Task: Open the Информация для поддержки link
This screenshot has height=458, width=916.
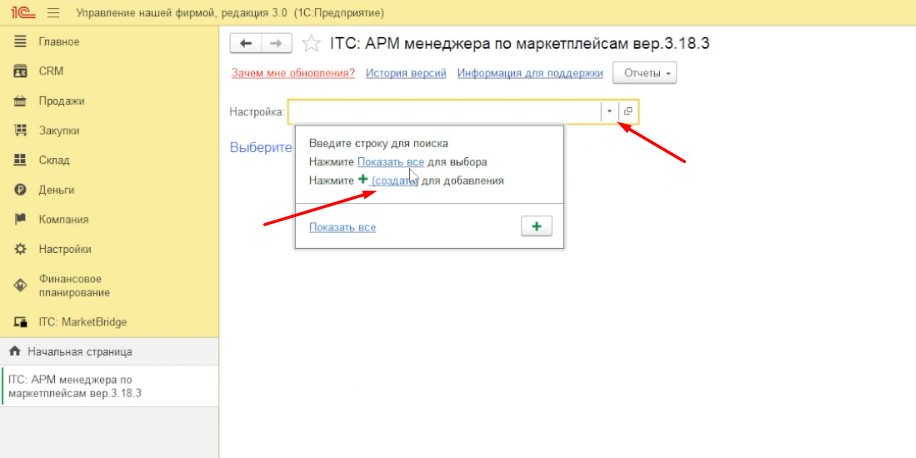Action: tap(530, 73)
